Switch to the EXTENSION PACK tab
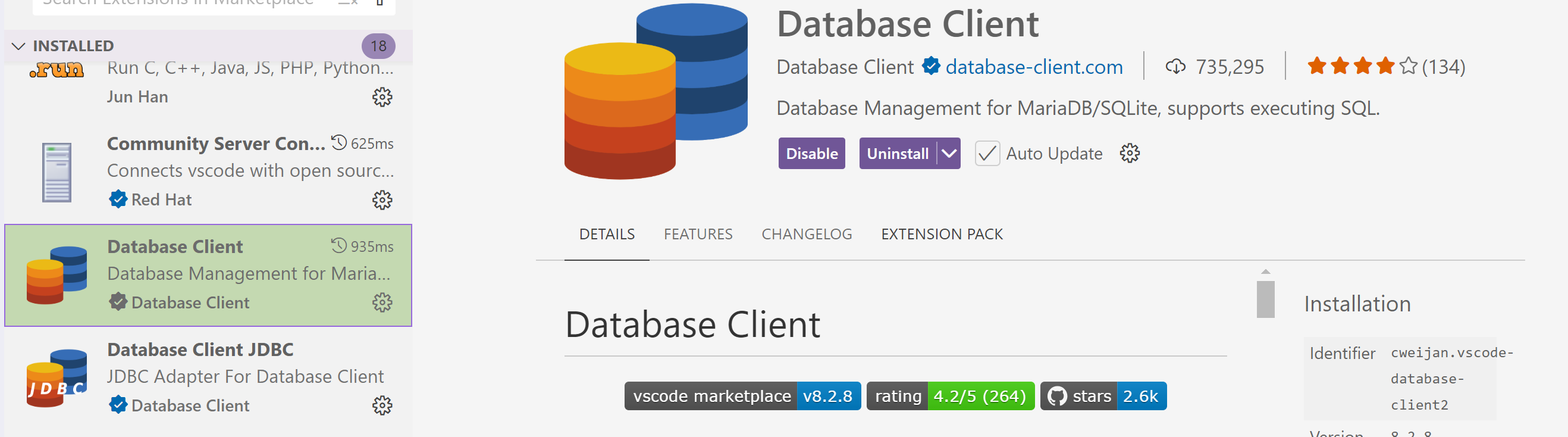This screenshot has height=437, width=1568. 942,235
